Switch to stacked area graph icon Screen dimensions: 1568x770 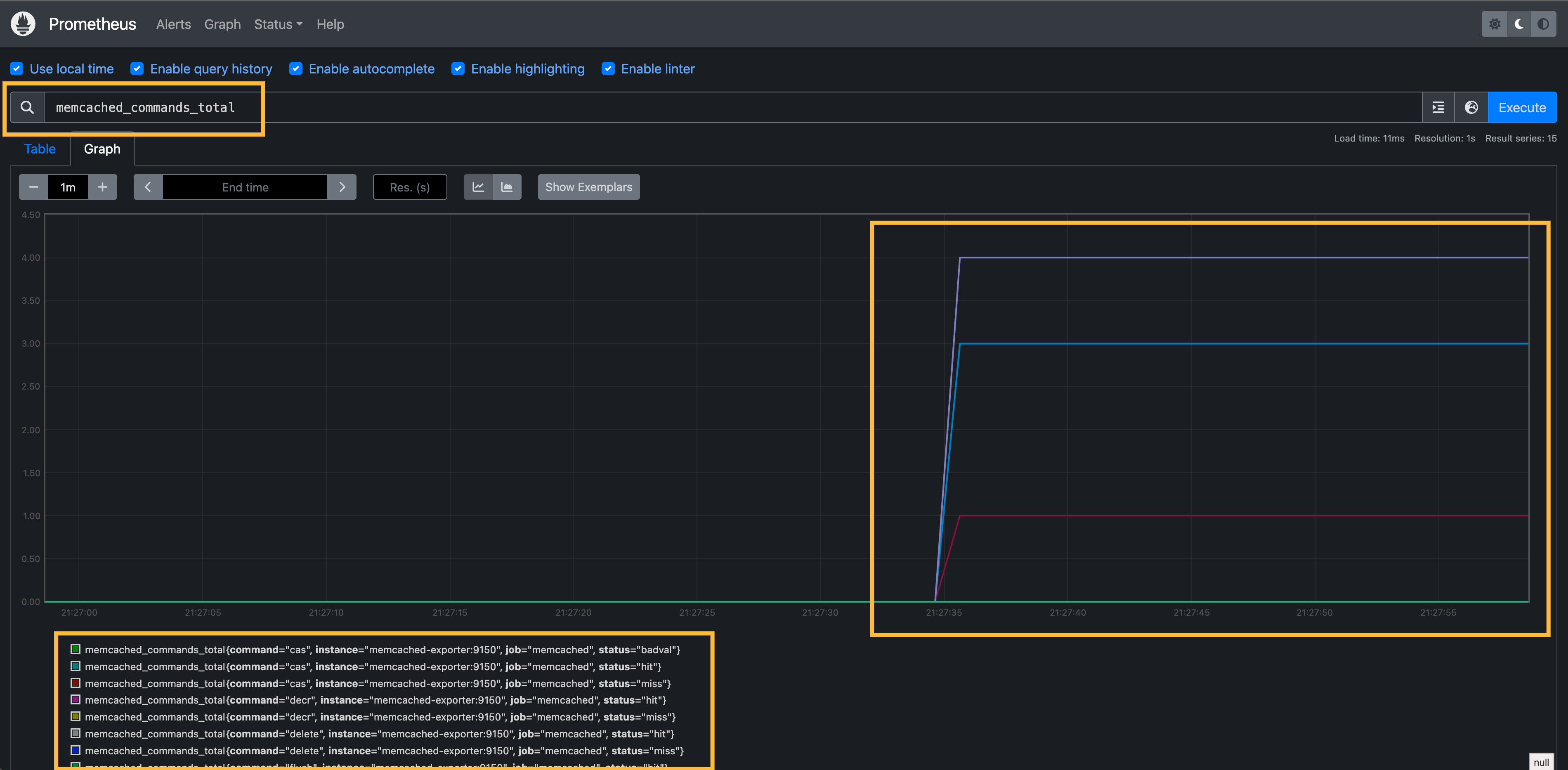tap(506, 187)
